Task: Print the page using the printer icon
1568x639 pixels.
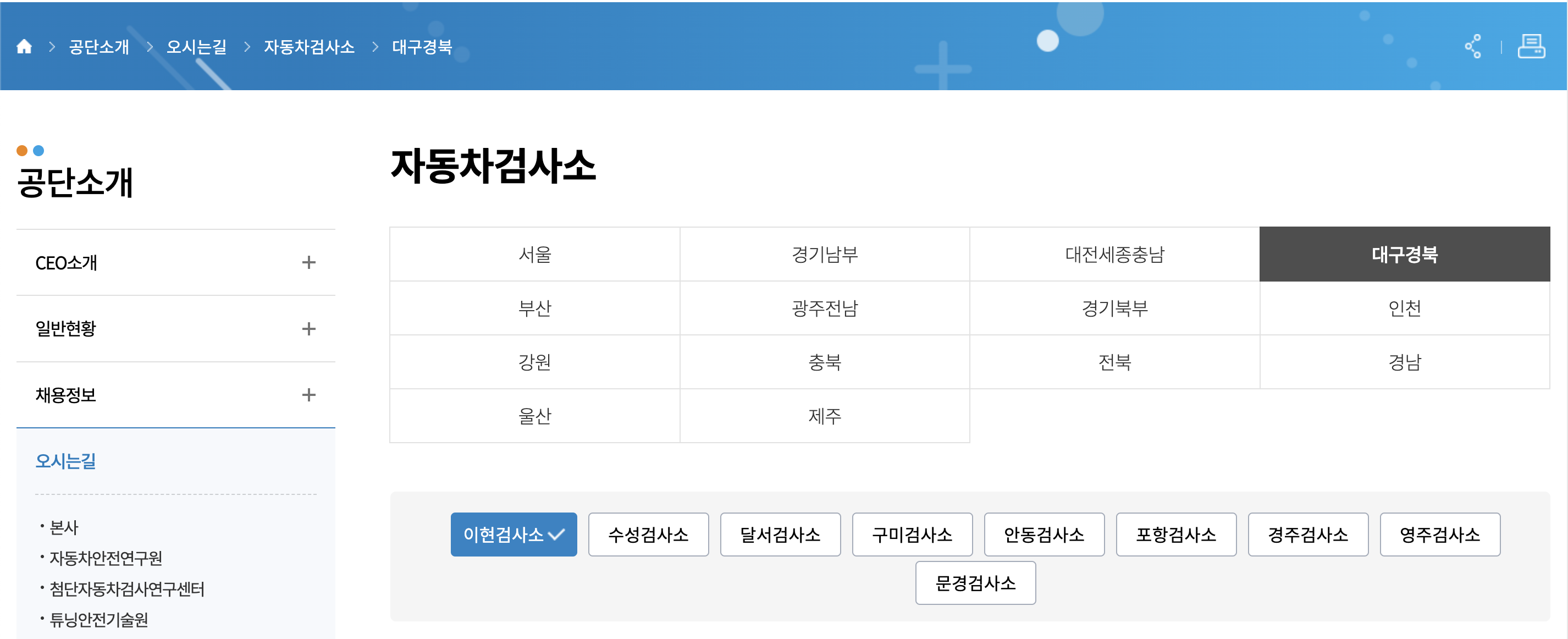Action: pos(1533,47)
